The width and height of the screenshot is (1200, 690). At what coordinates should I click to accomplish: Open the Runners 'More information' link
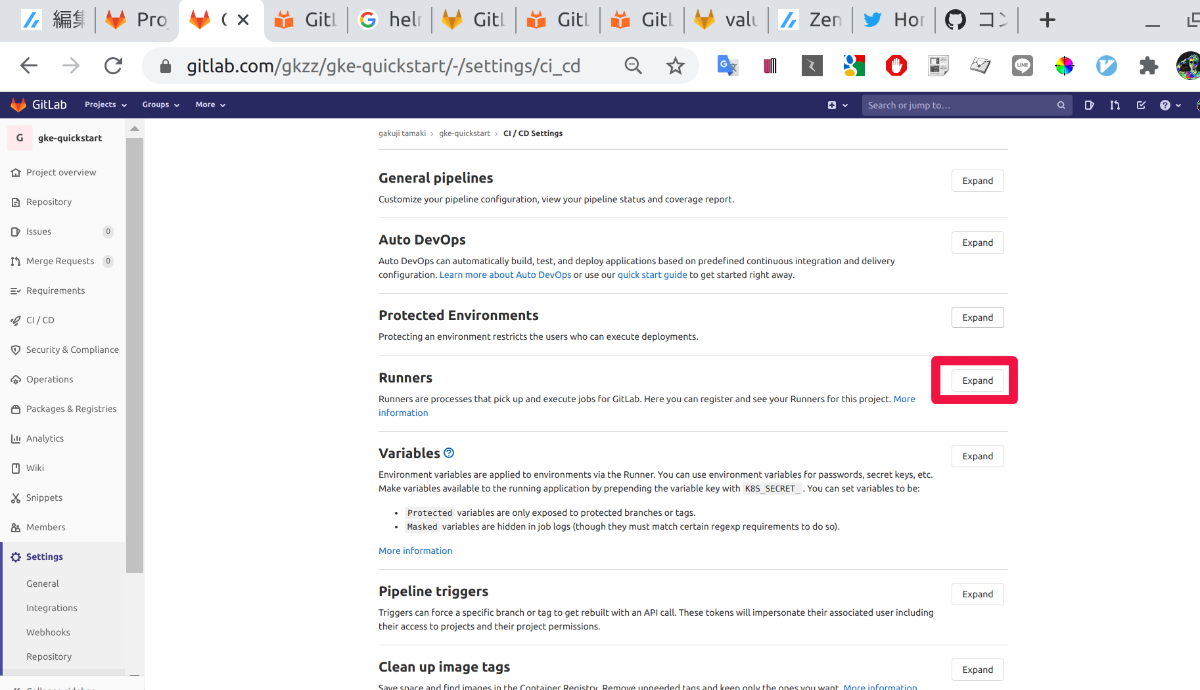click(646, 406)
